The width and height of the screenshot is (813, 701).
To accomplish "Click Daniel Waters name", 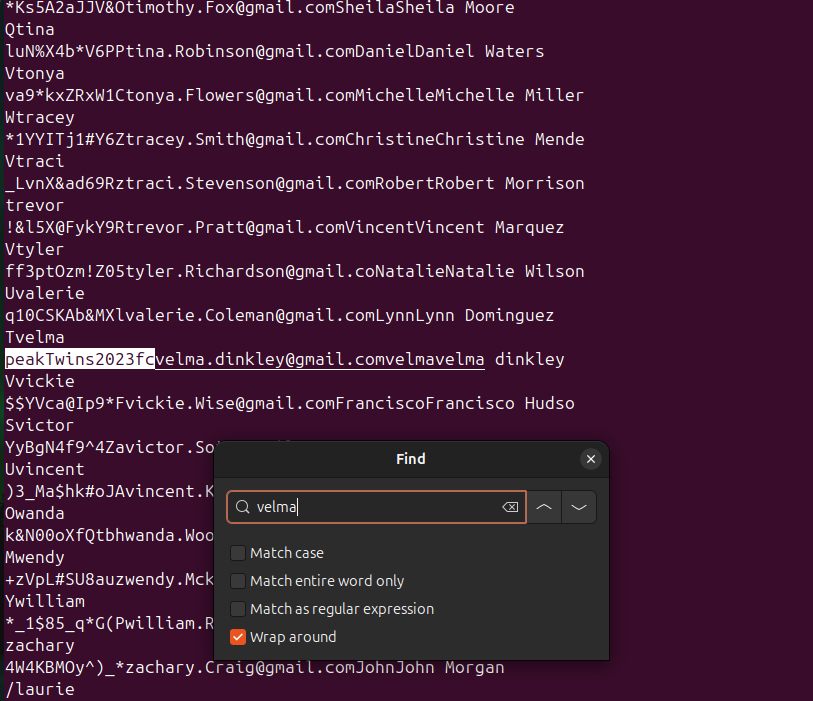I will click(480, 51).
